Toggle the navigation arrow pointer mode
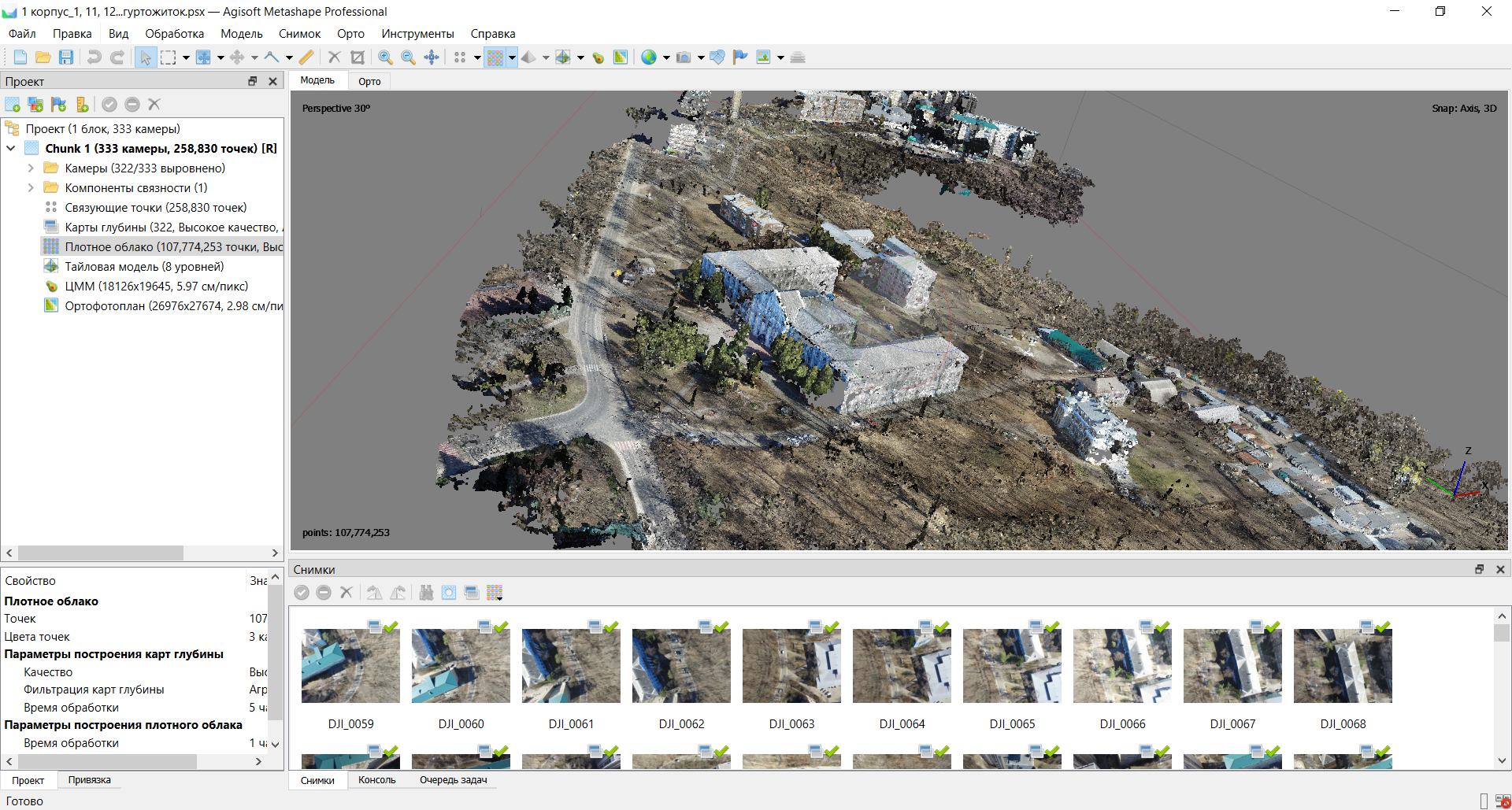 pos(146,57)
